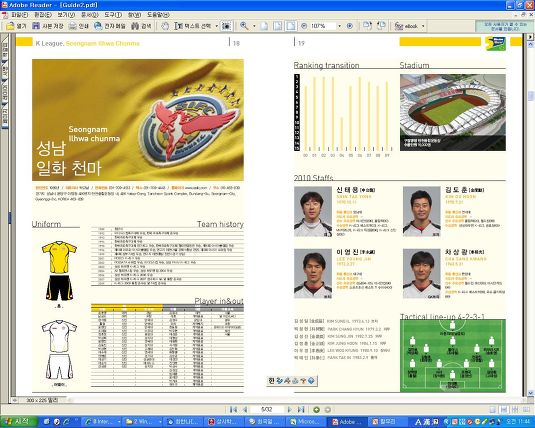This screenshot has height=428, width=535.
Task: Expand the text select tool dropdown arrow
Action: tap(216, 26)
